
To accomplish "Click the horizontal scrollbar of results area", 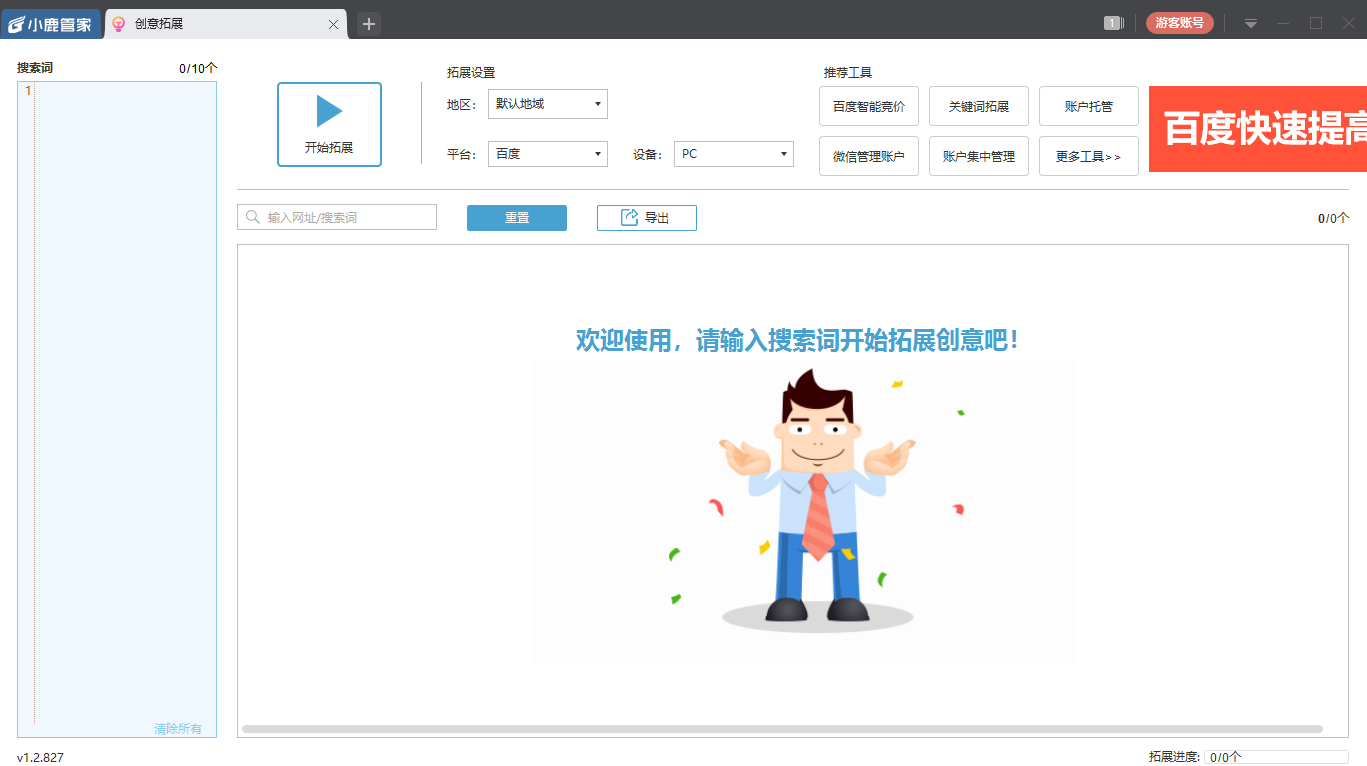I will [782, 729].
